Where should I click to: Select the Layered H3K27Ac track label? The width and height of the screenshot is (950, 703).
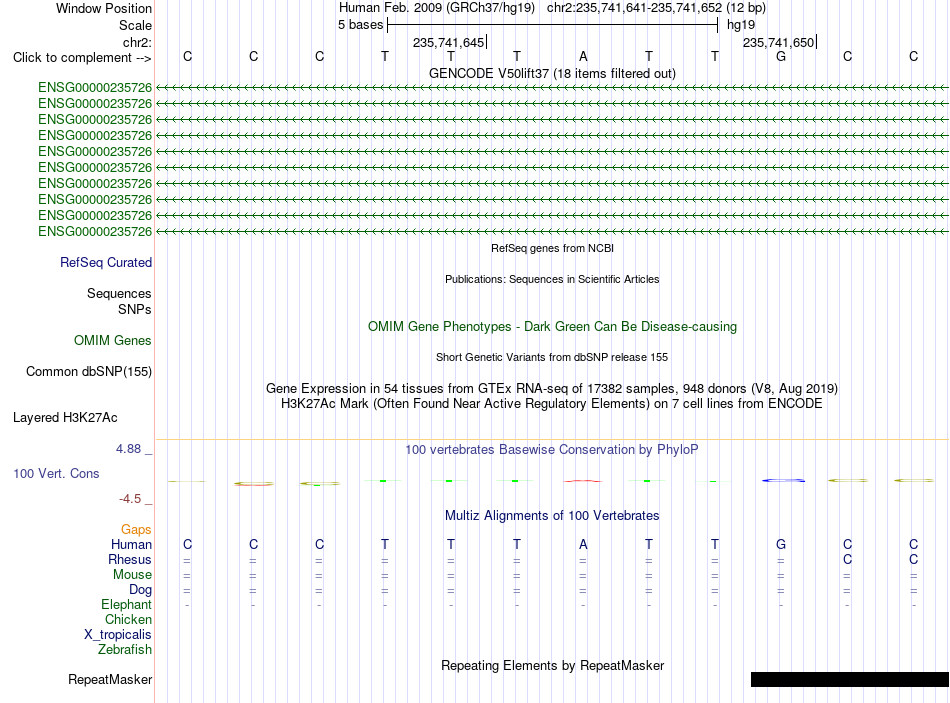(65, 418)
